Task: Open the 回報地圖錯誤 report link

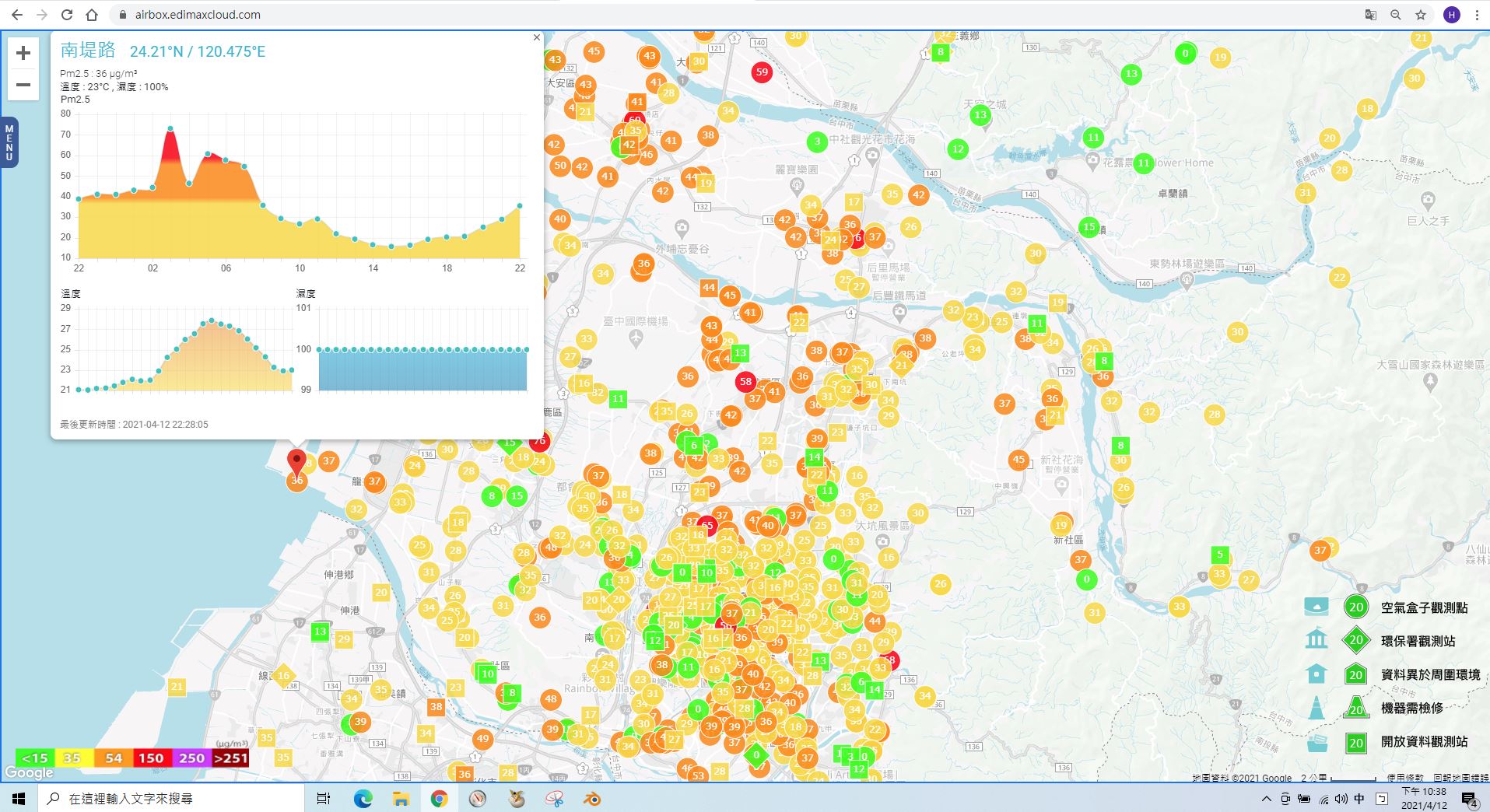Action: coord(1461,778)
